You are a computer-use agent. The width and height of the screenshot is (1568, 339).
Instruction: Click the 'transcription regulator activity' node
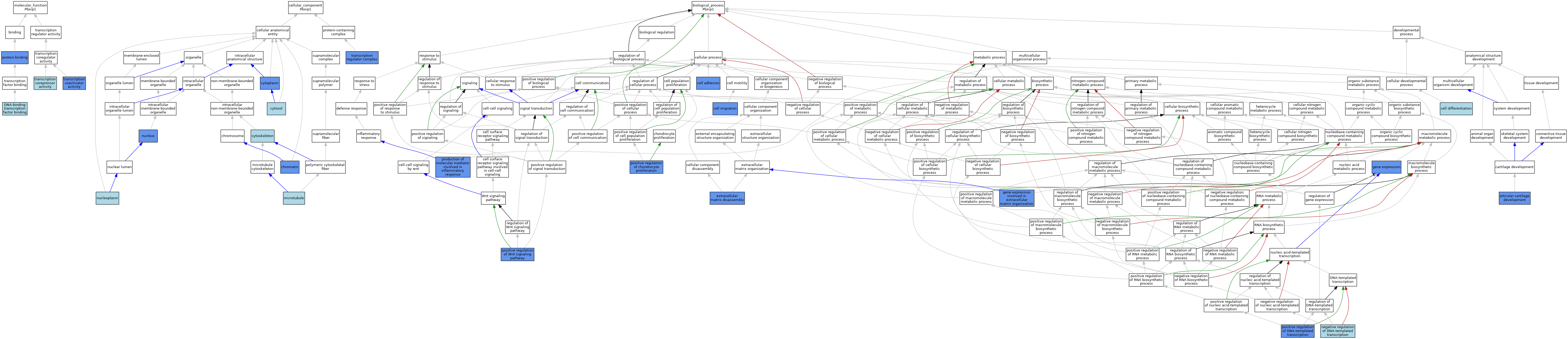click(x=46, y=32)
